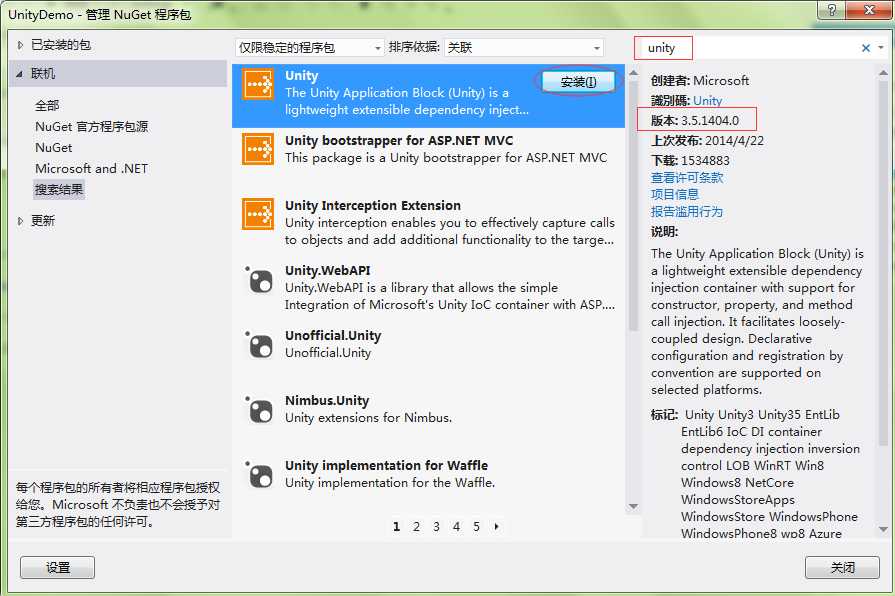This screenshot has width=895, height=596.
Task: Close the NuGet dialog window
Action: point(869,10)
